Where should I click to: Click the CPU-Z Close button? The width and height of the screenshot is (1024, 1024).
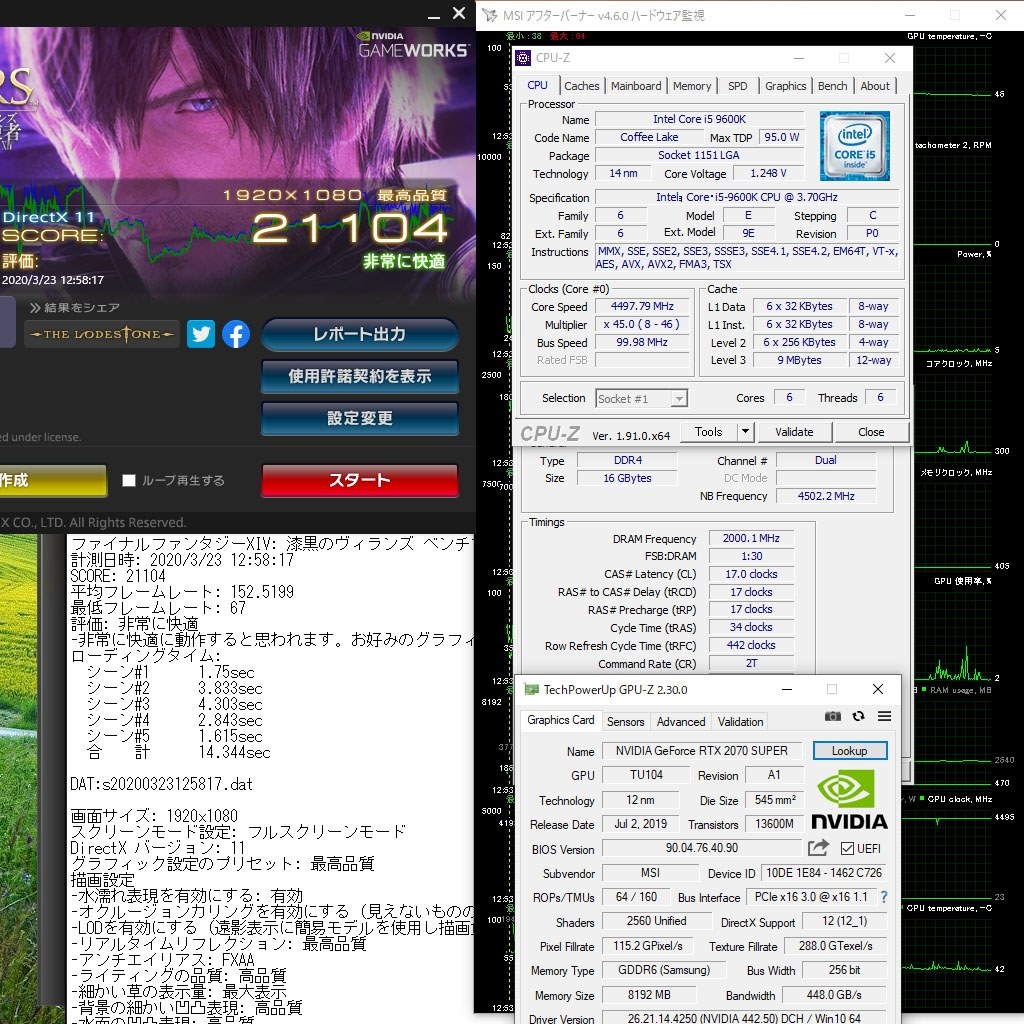pos(871,432)
